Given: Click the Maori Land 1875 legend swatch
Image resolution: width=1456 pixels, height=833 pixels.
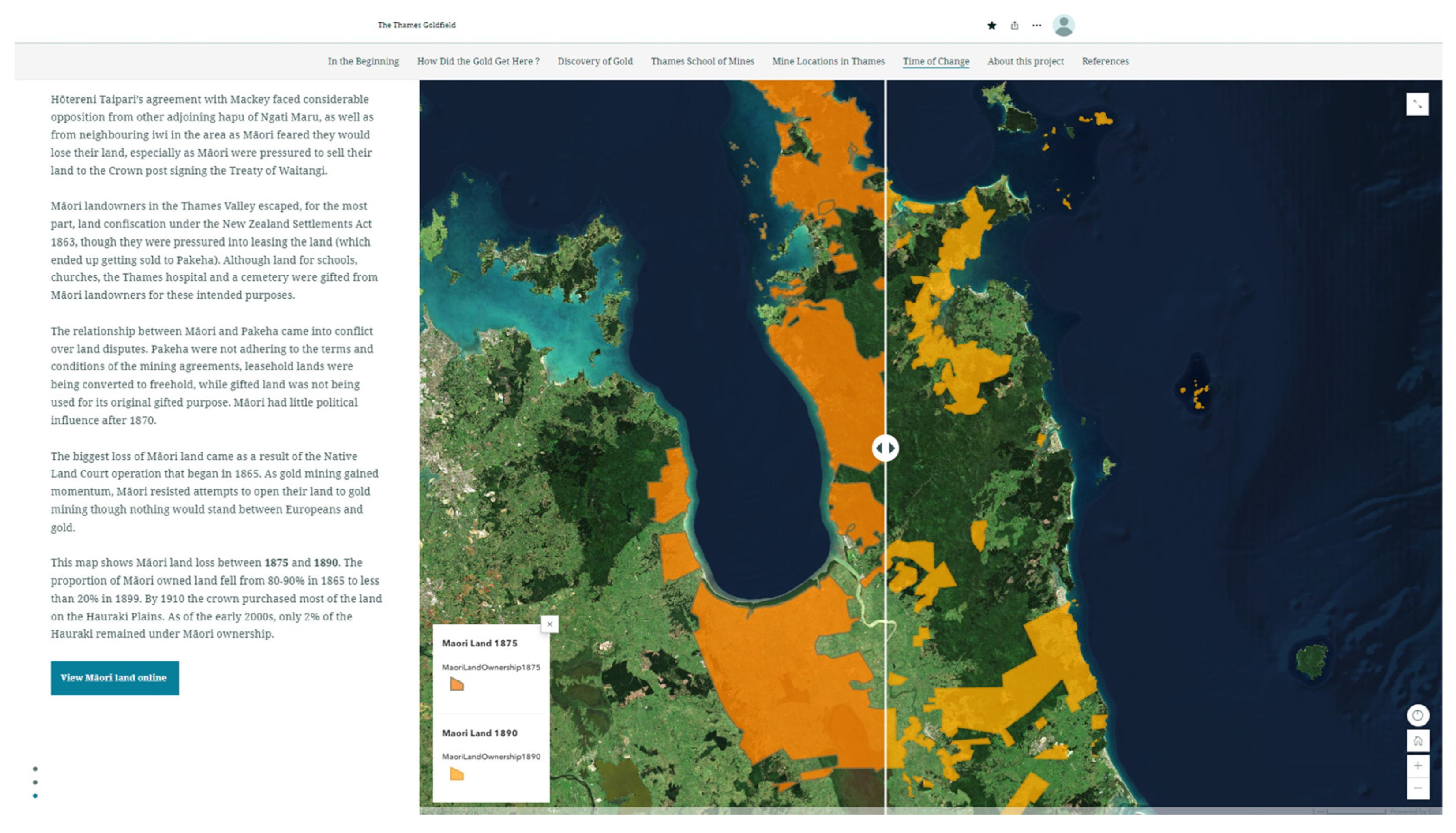Looking at the screenshot, I should tap(456, 684).
